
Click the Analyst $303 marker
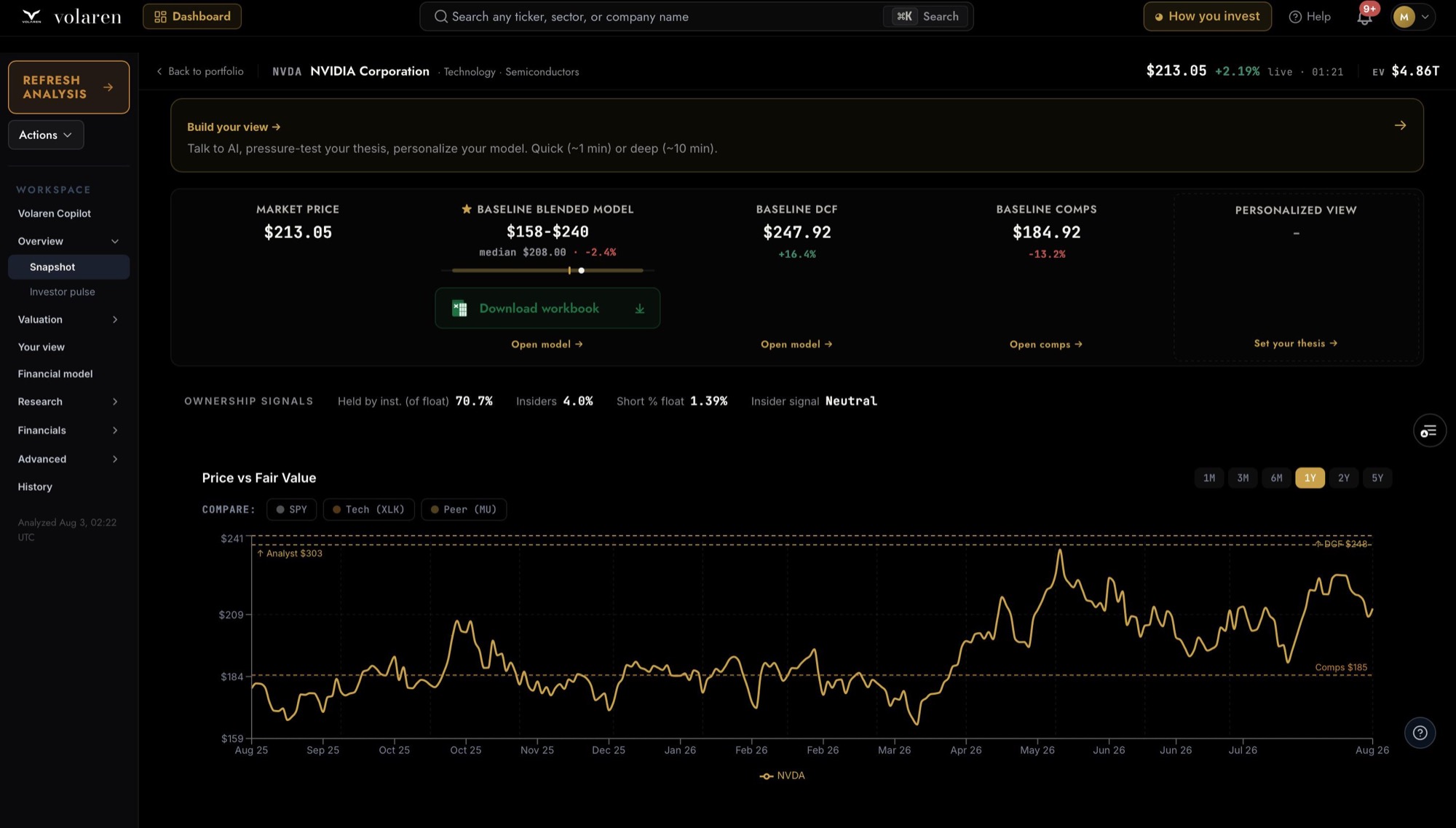(x=289, y=553)
